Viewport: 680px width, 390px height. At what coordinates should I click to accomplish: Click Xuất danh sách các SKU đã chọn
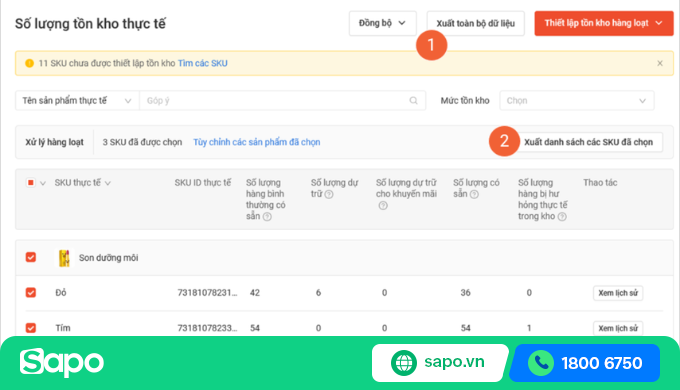(588, 142)
